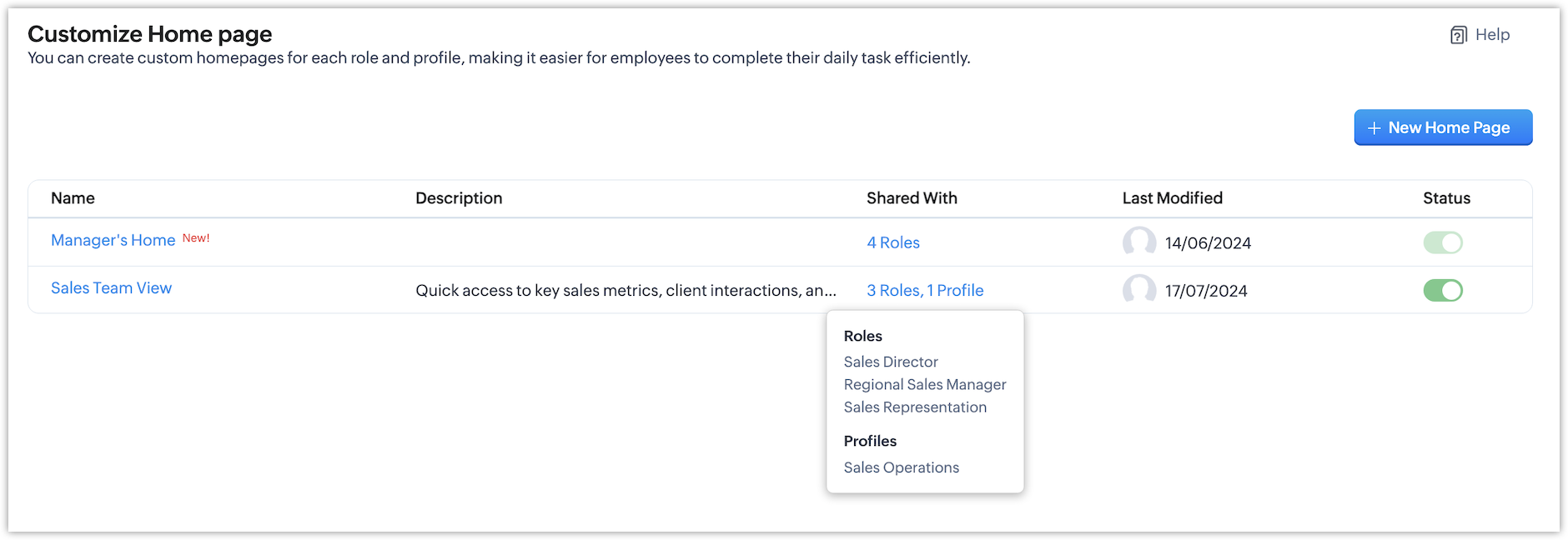Click the Last Modified column header

(1172, 197)
